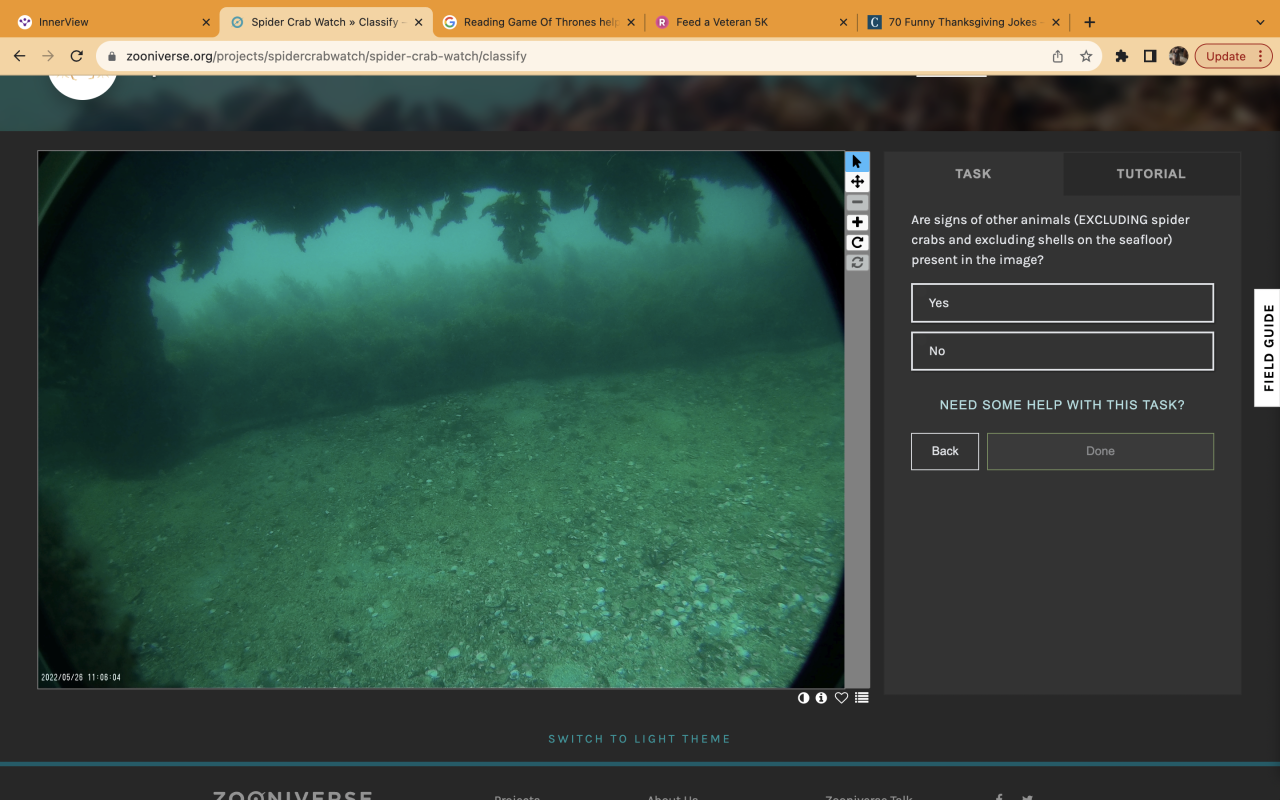Invert the image colors
This screenshot has height=800, width=1280.
tap(803, 698)
